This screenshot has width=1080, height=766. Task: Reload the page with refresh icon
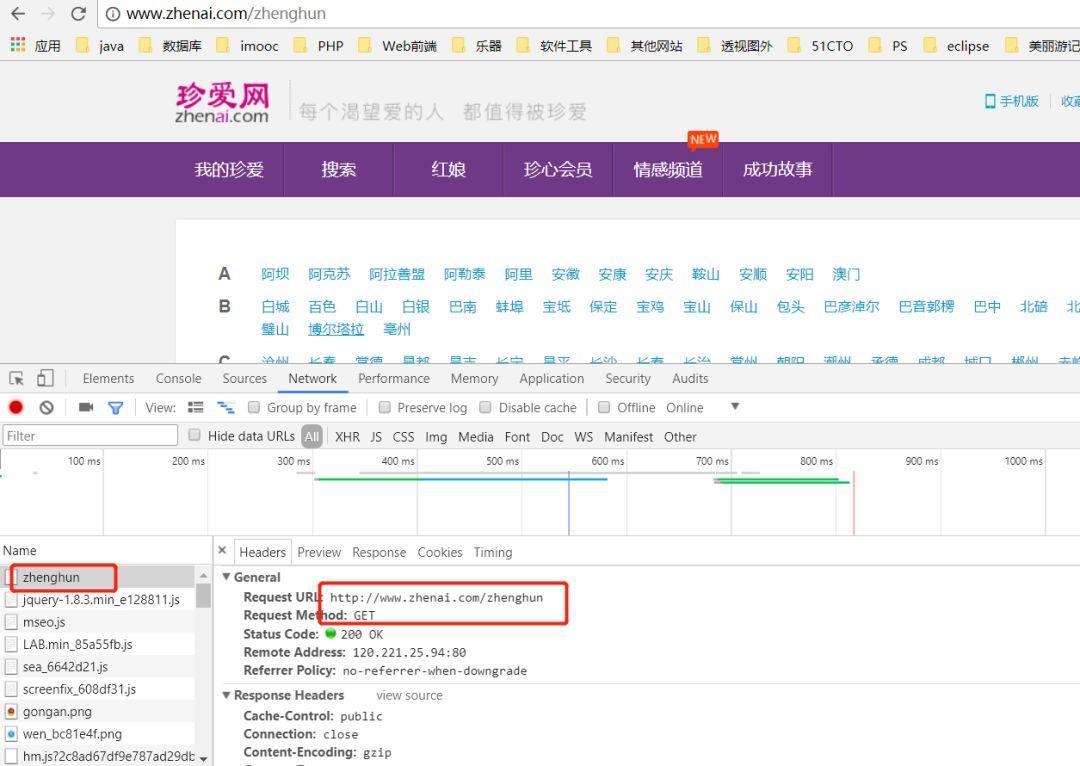point(79,14)
